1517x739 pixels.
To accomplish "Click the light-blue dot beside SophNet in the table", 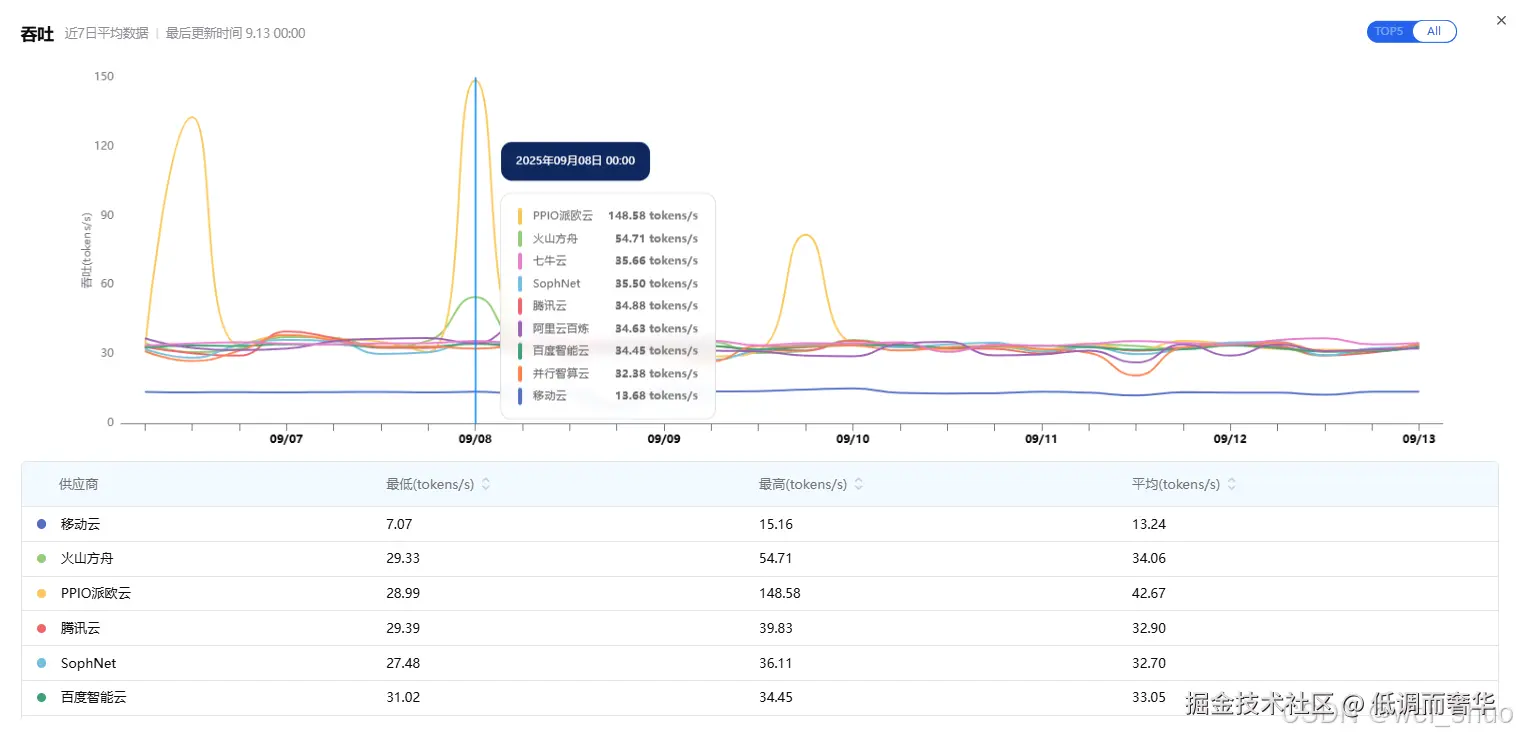I will 41,663.
